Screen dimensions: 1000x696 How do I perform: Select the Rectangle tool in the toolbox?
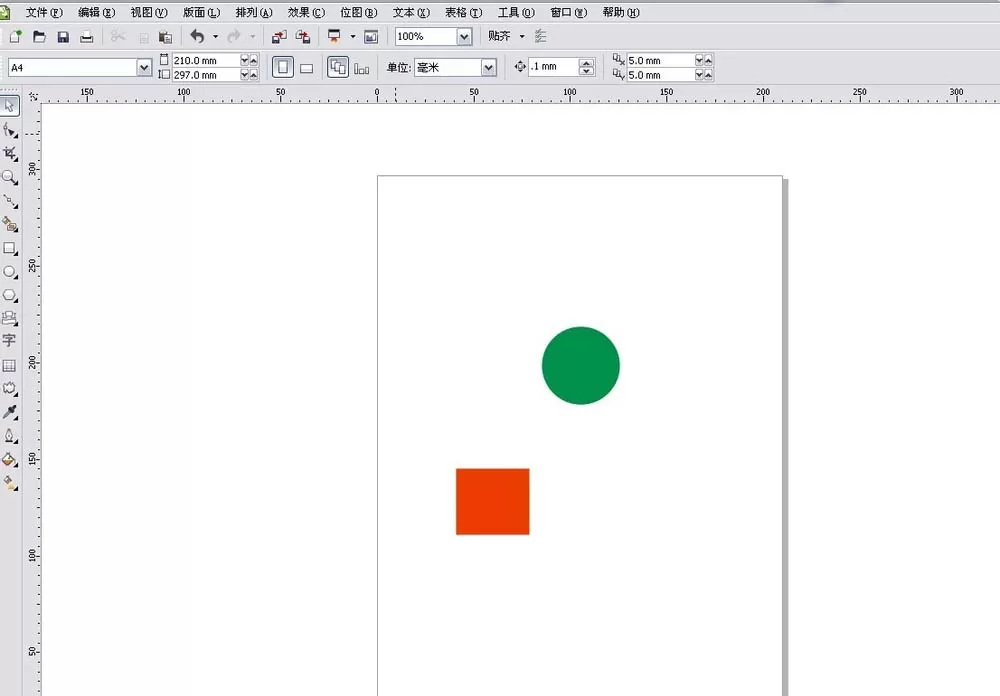coord(10,248)
